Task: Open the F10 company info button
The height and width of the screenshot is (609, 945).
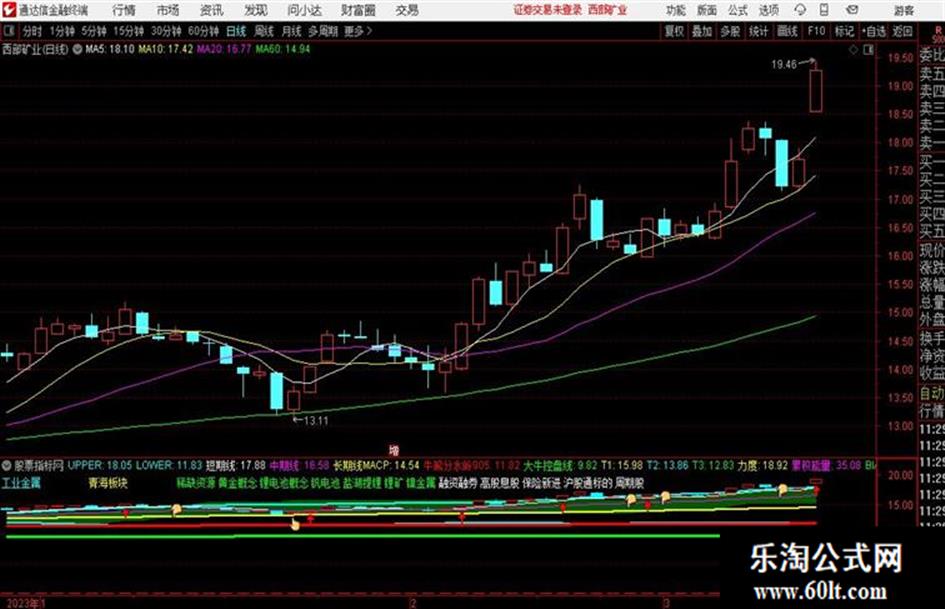Action: (x=817, y=31)
